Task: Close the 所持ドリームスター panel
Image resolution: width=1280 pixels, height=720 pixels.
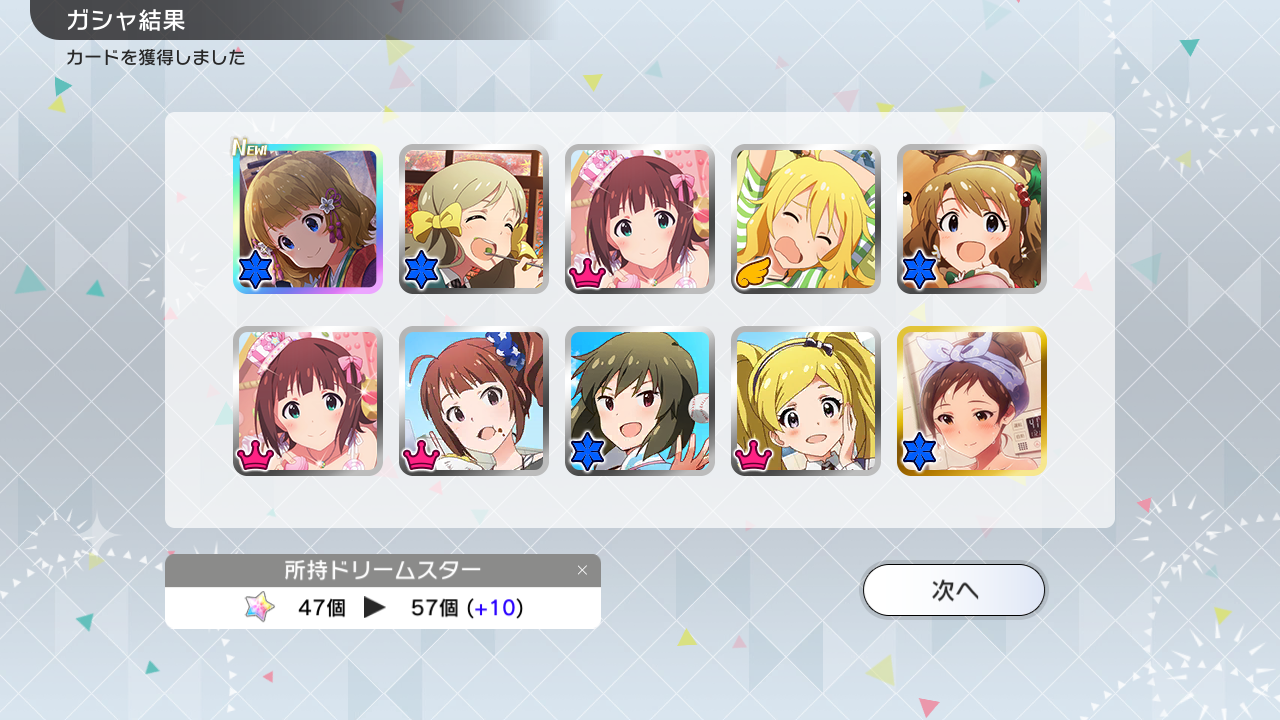Action: [583, 570]
